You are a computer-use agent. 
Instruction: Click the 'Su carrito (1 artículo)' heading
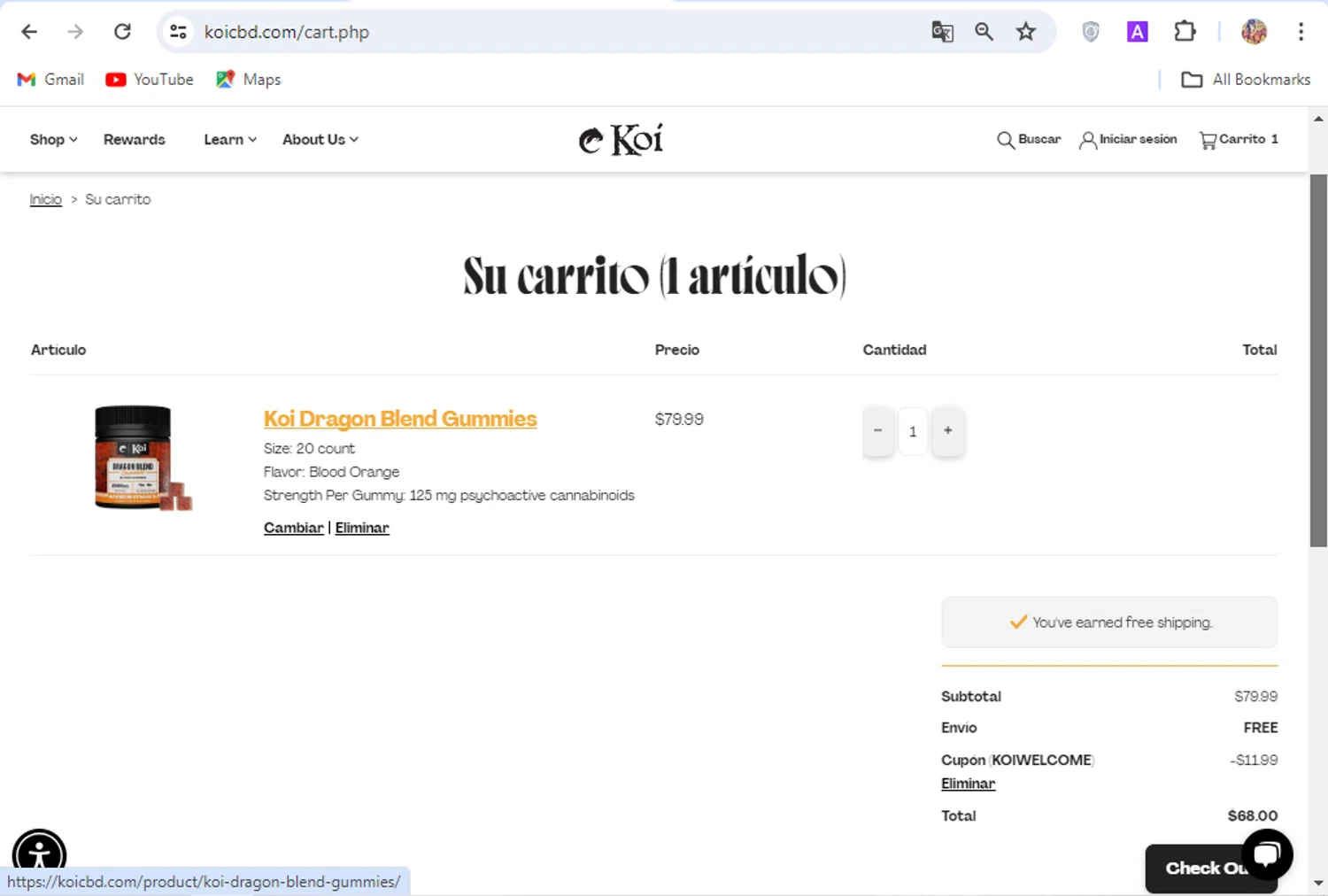pos(655,275)
